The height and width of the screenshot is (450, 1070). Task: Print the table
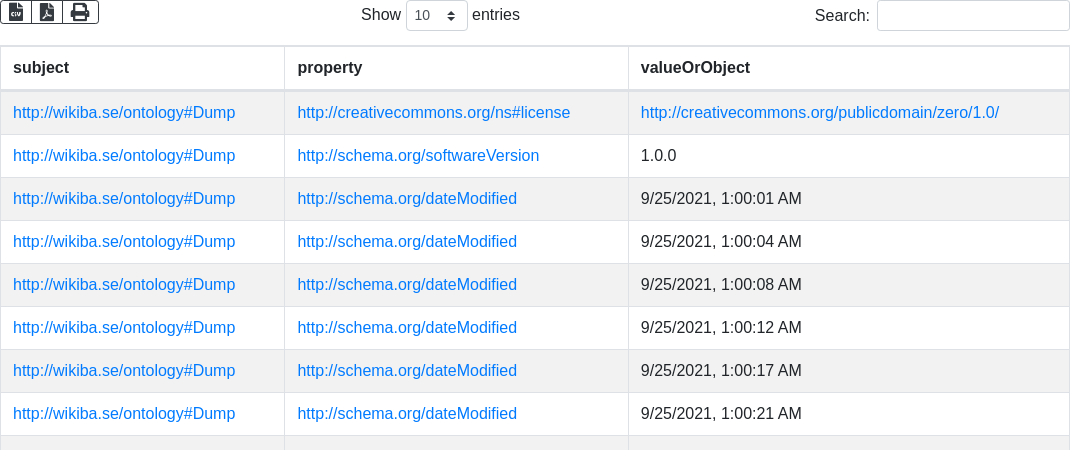click(x=80, y=12)
